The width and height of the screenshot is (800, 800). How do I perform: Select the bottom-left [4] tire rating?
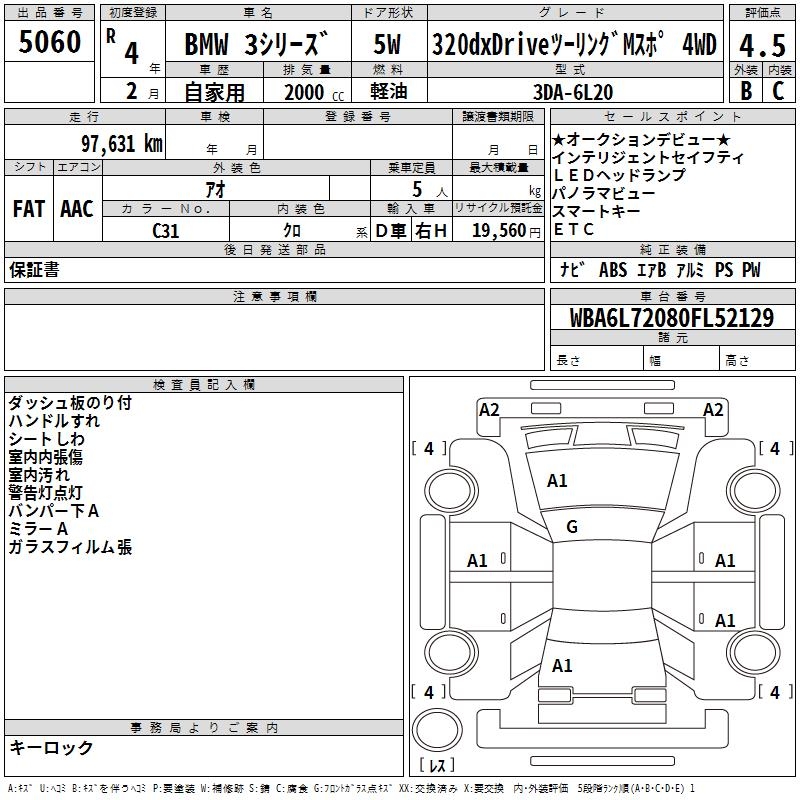pyautogui.click(x=429, y=692)
